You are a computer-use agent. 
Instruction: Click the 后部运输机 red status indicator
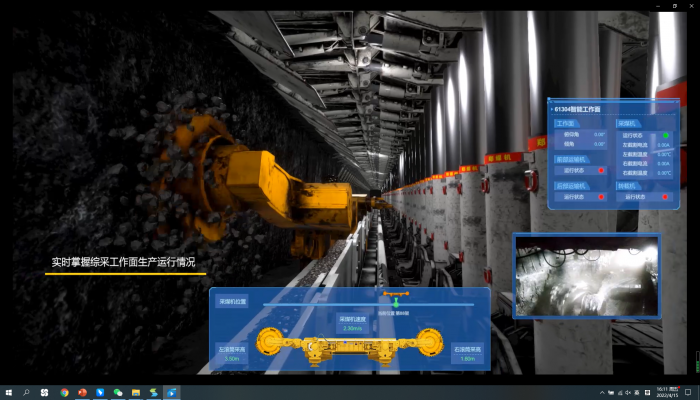pyautogui.click(x=600, y=197)
